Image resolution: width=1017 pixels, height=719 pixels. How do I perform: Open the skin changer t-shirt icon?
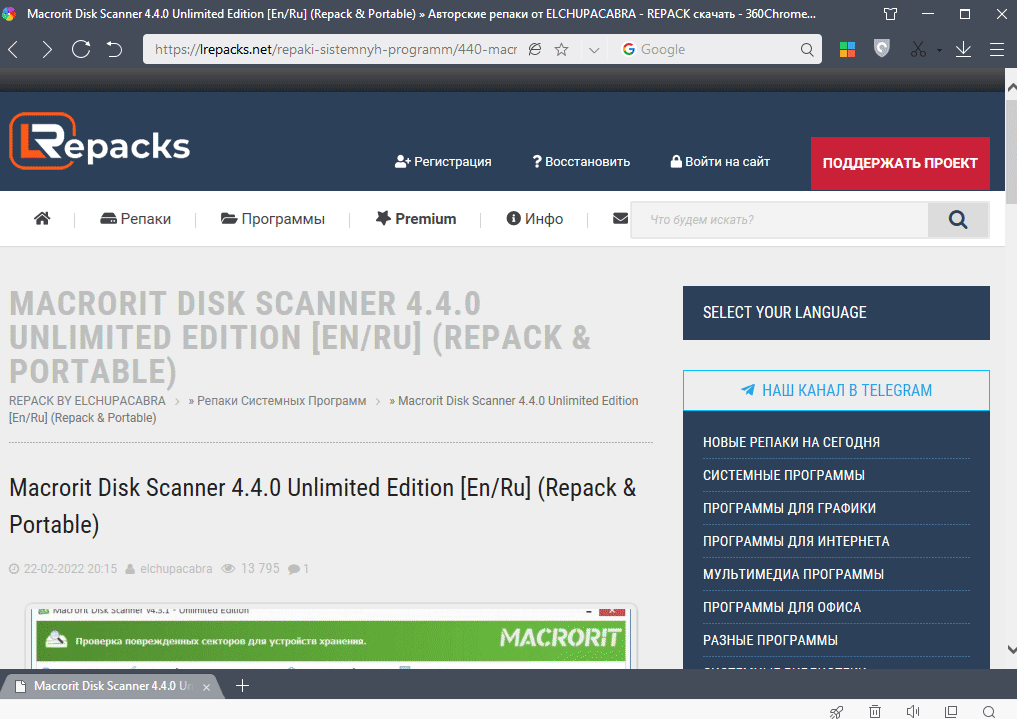click(x=891, y=14)
